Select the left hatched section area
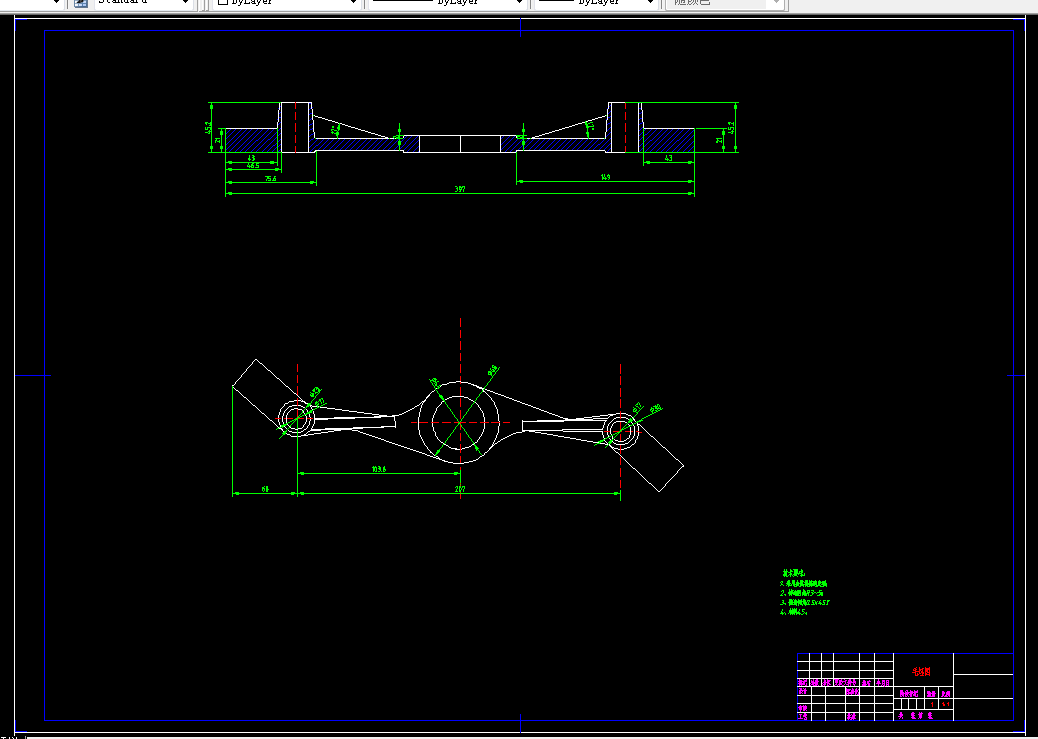This screenshot has width=1038, height=739. tap(252, 140)
